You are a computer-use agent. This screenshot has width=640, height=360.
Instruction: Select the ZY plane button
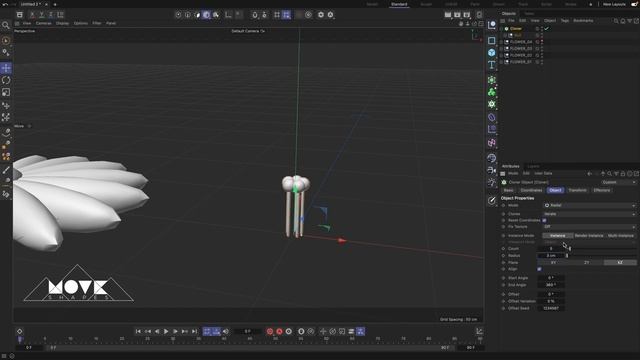pyautogui.click(x=587, y=262)
